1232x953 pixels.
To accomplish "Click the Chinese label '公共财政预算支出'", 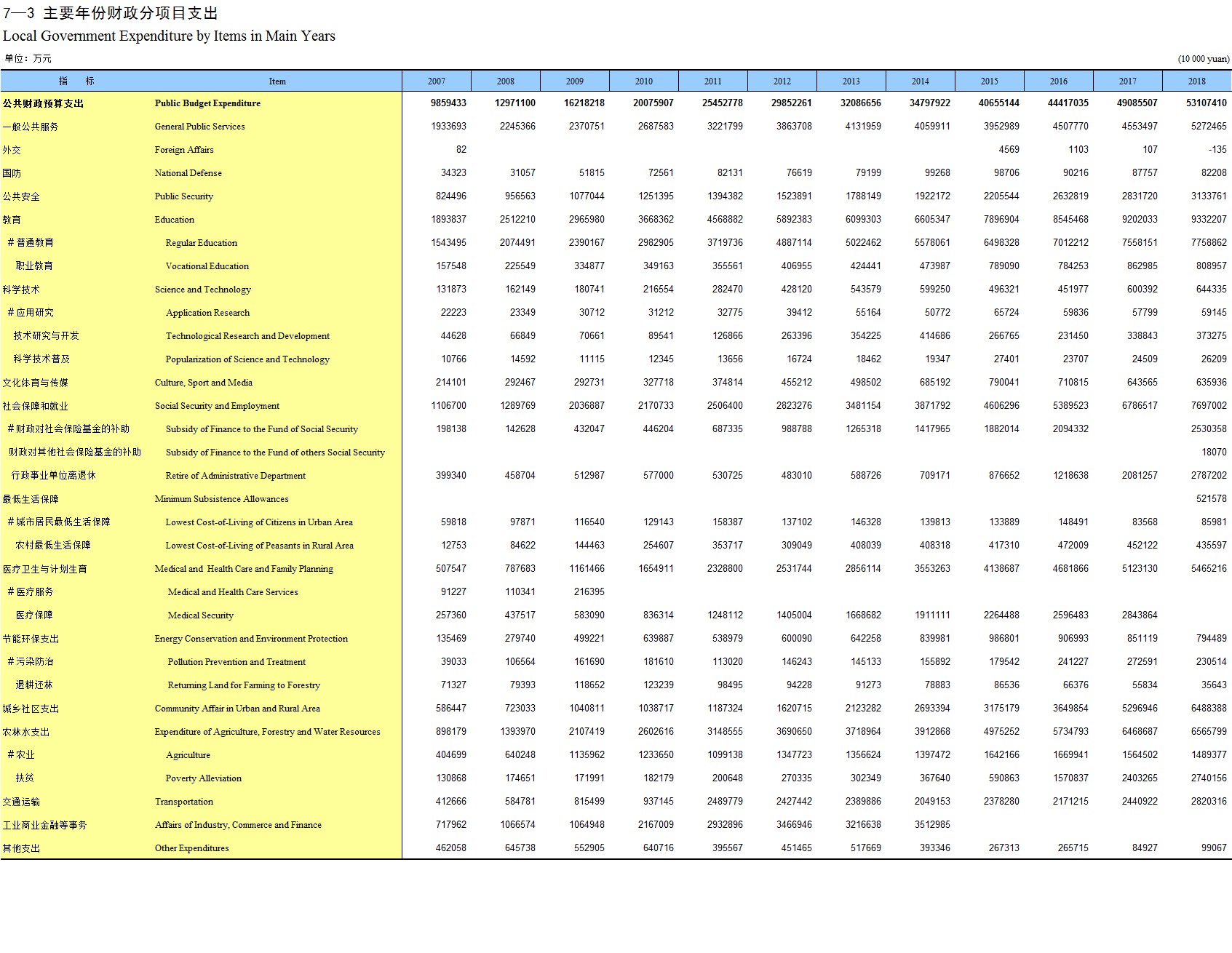I will click(x=43, y=103).
